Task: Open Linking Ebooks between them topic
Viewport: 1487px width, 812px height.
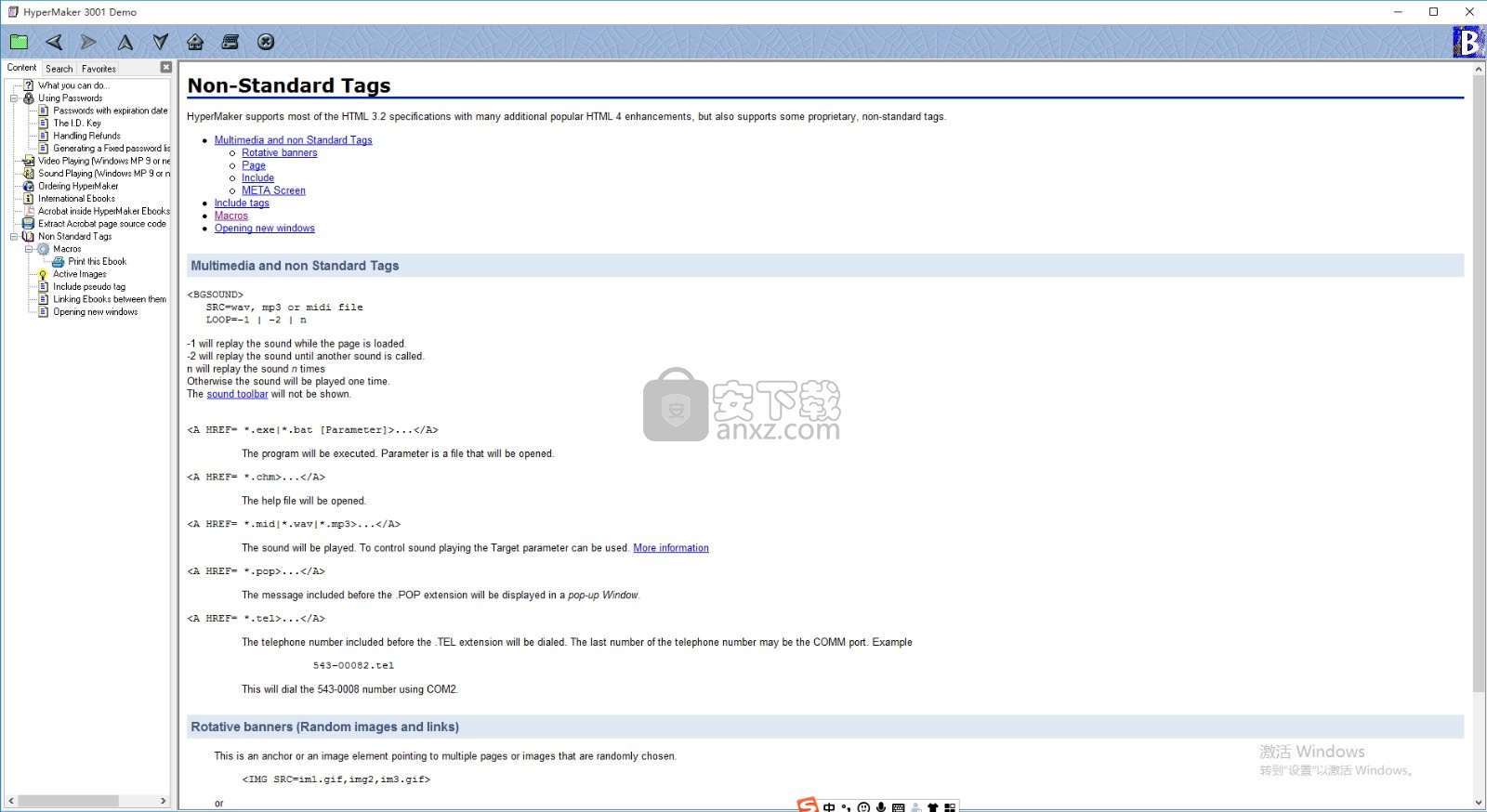Action: click(x=110, y=299)
